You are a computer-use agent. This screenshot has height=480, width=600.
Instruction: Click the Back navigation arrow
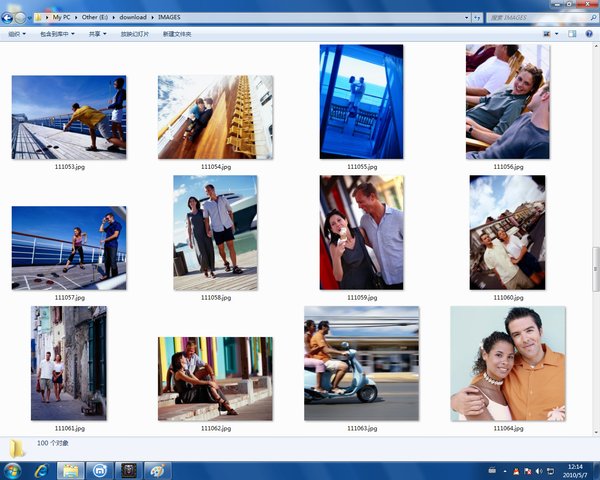pyautogui.click(x=8, y=17)
